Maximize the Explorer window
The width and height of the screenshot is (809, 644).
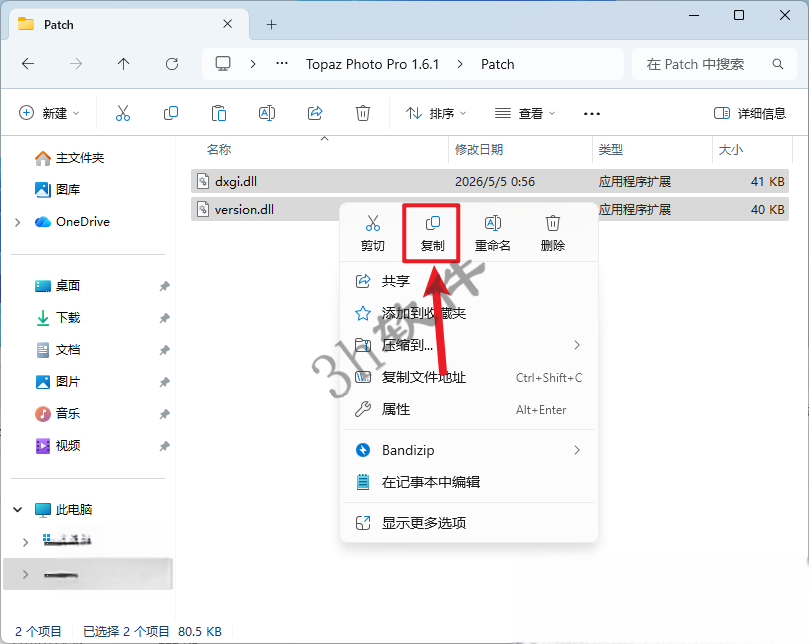[x=739, y=15]
